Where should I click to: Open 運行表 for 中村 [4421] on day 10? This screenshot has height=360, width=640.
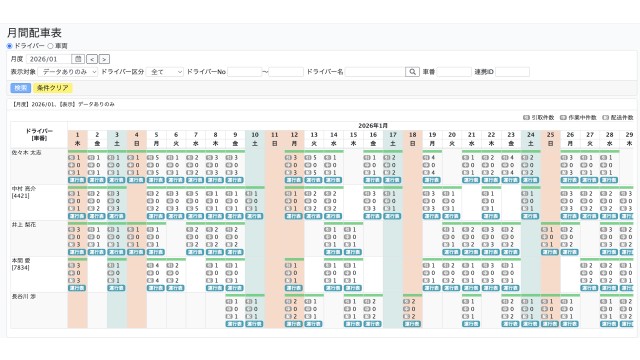tap(254, 216)
